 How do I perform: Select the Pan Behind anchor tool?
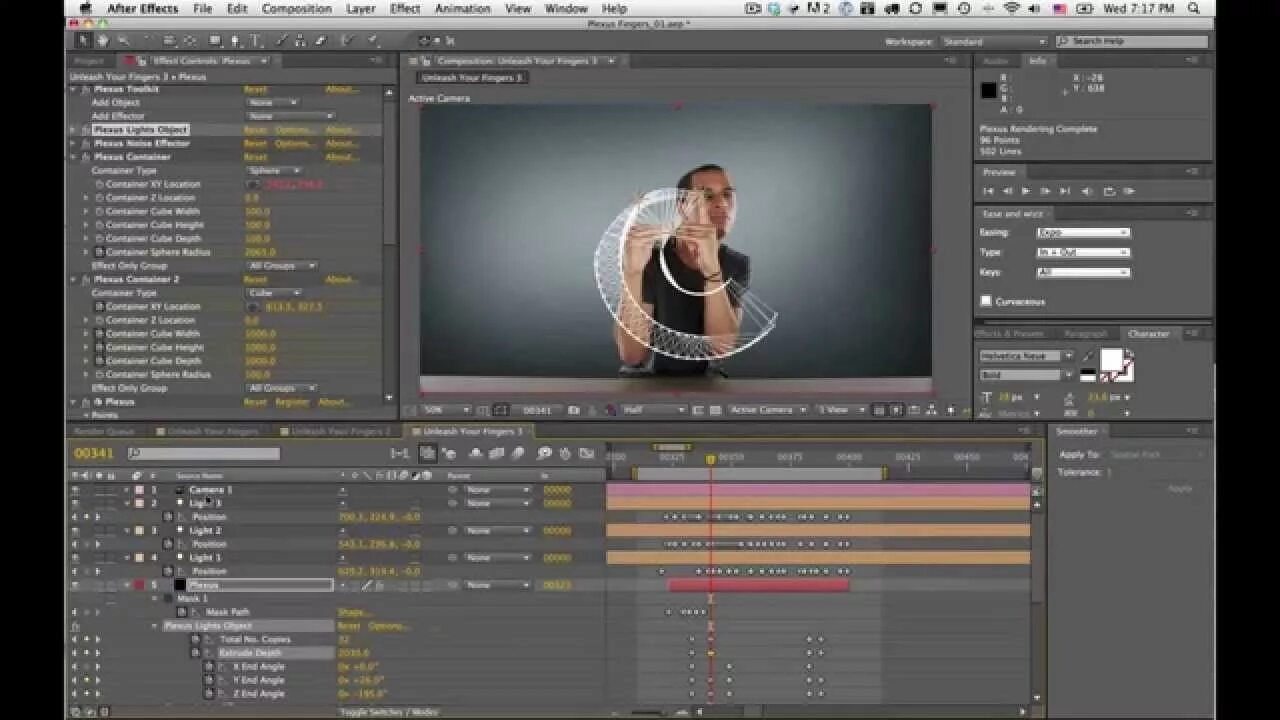tap(190, 41)
